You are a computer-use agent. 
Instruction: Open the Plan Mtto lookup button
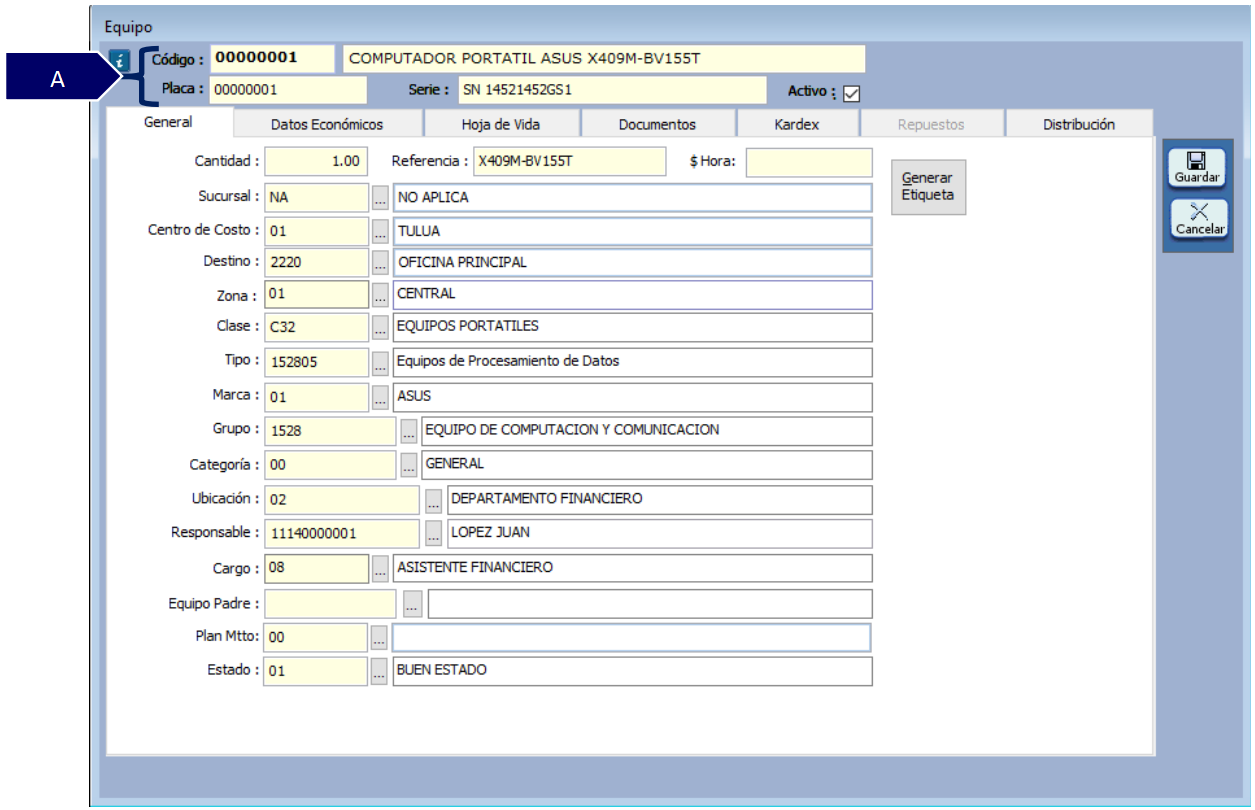(379, 637)
